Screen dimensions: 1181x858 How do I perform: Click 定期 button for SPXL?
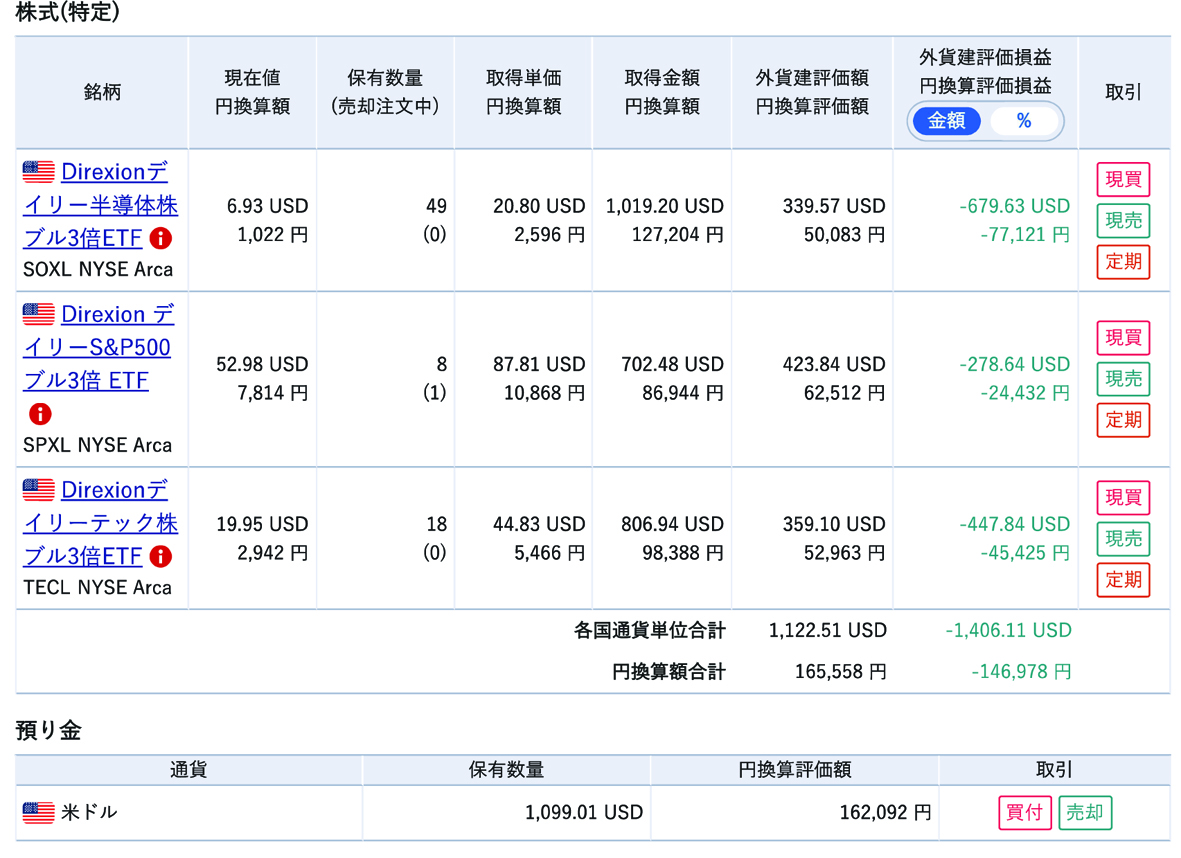point(1123,420)
